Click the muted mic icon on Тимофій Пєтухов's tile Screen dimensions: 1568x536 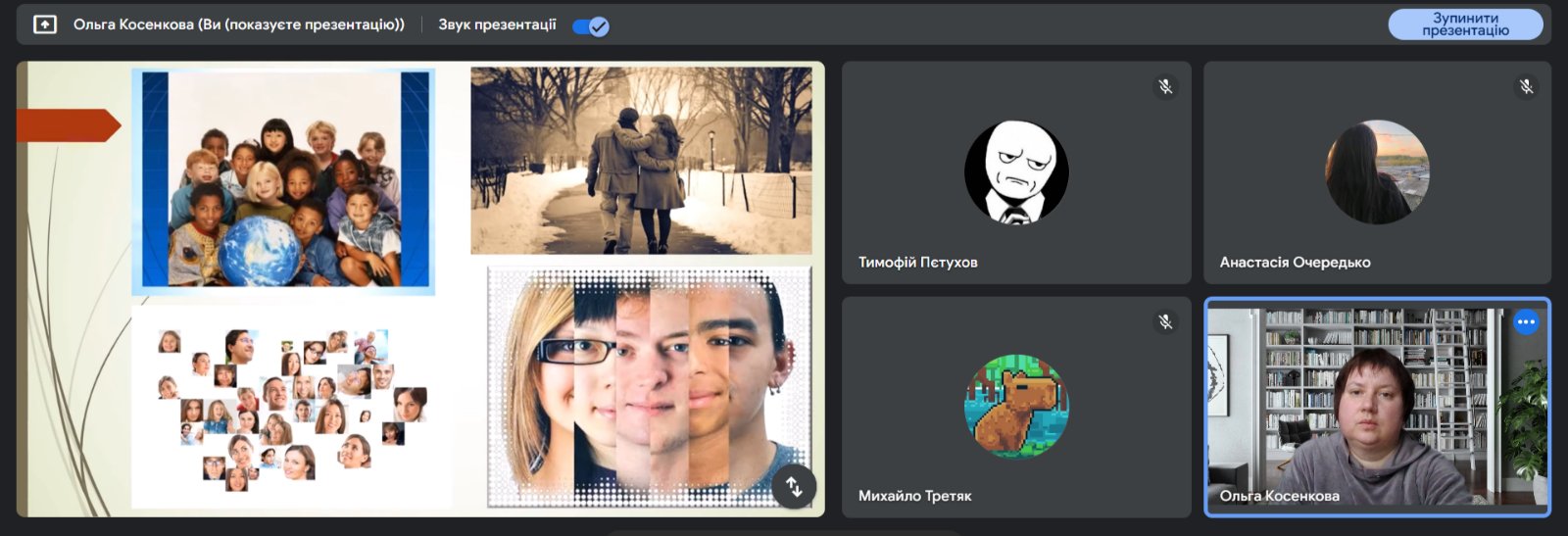coord(1165,87)
